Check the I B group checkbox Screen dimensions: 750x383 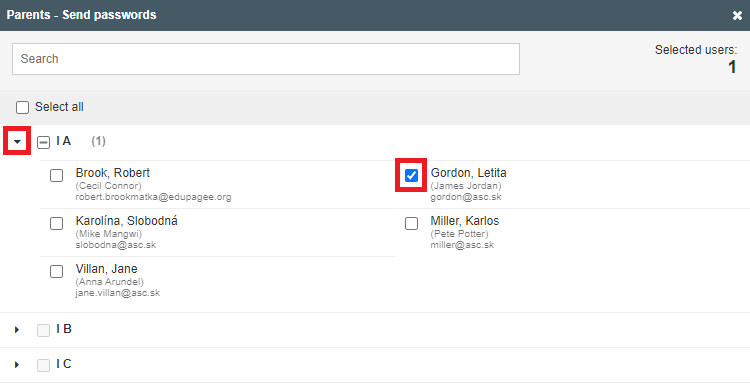tap(44, 330)
